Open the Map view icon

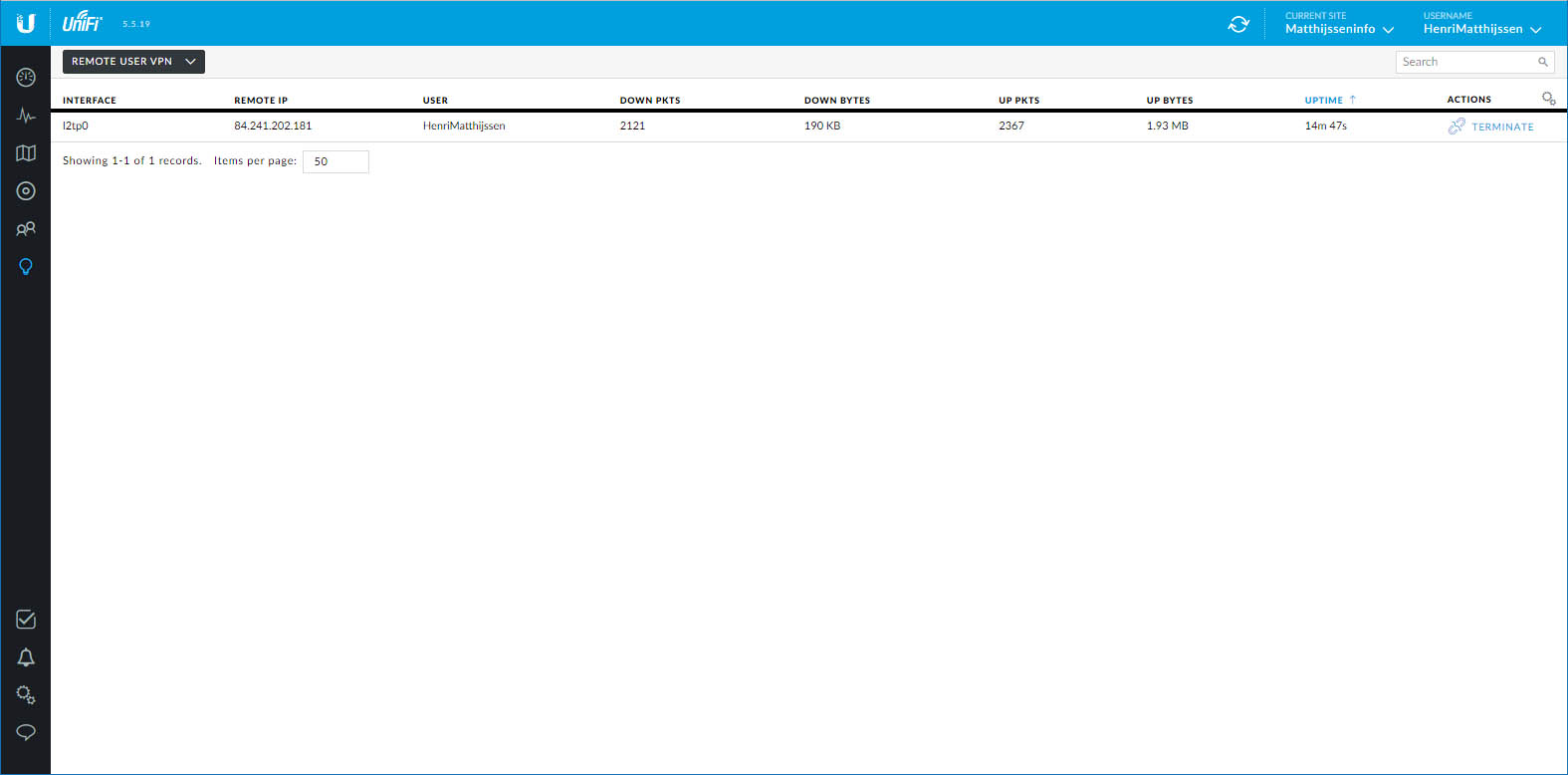coord(26,153)
